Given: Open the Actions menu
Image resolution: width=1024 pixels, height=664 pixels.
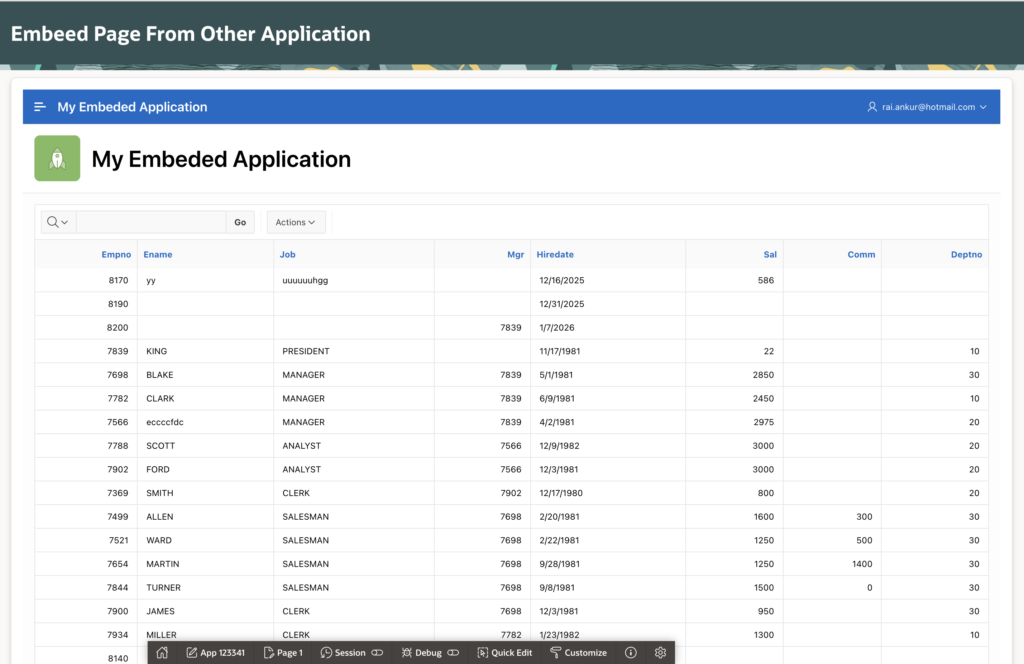Looking at the screenshot, I should (295, 221).
